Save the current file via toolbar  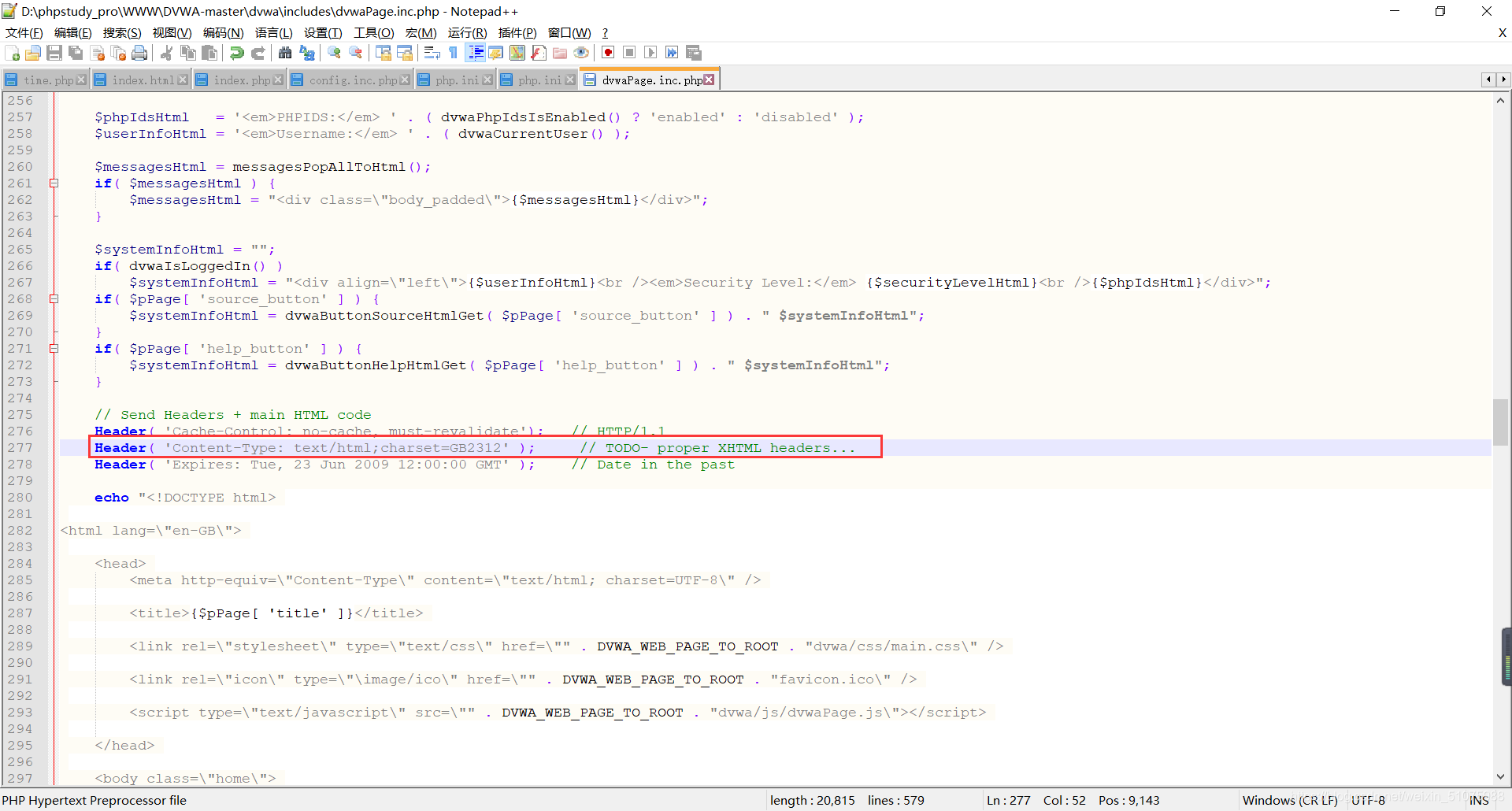click(54, 53)
